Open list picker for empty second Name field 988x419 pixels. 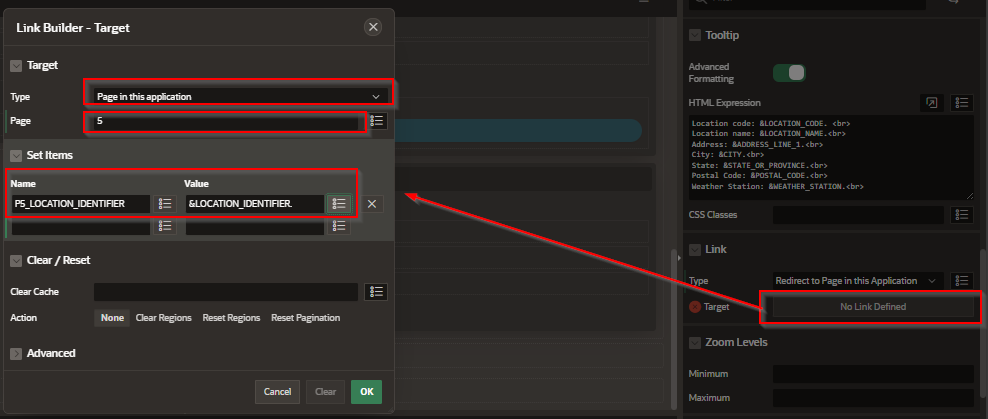165,227
